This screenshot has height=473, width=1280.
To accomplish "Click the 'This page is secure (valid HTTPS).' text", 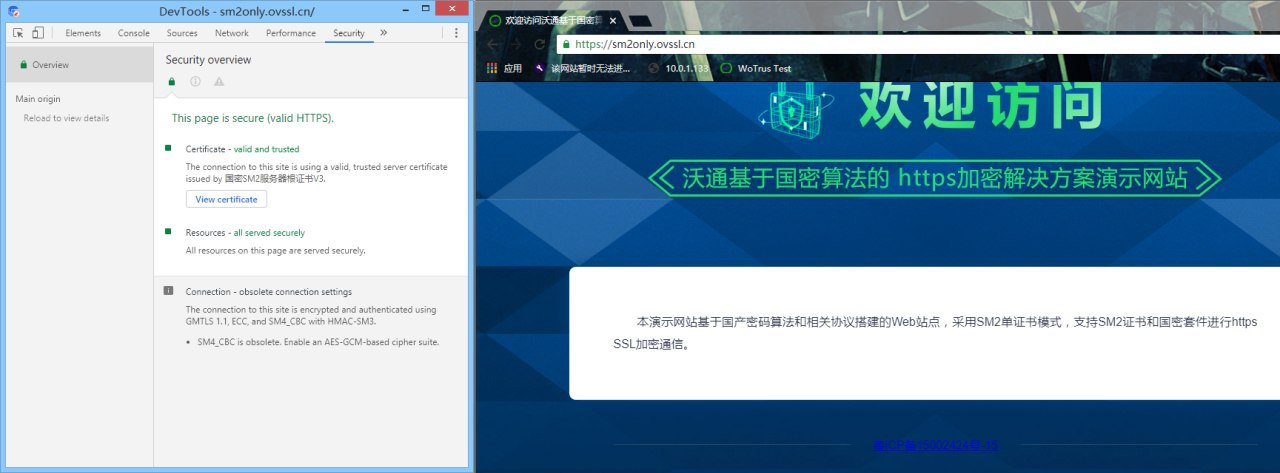I will pos(253,118).
